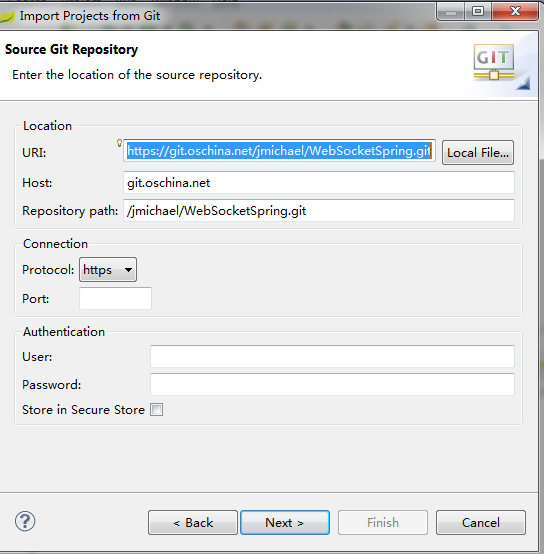Open the Protocol https dropdown
The height and width of the screenshot is (554, 544).
108,270
